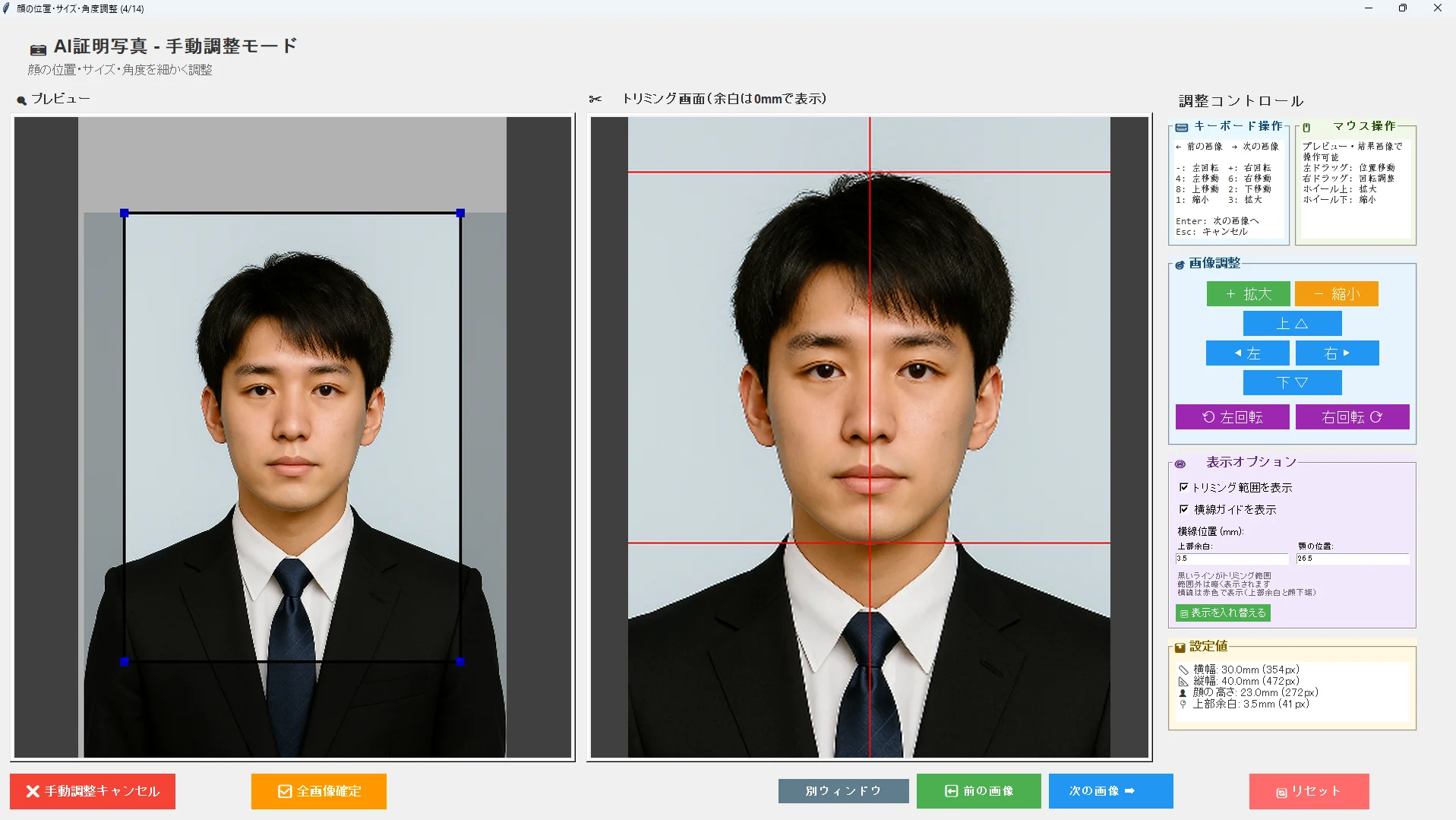Click a blue crop corner handle on preview
The height and width of the screenshot is (820, 1456).
point(124,214)
